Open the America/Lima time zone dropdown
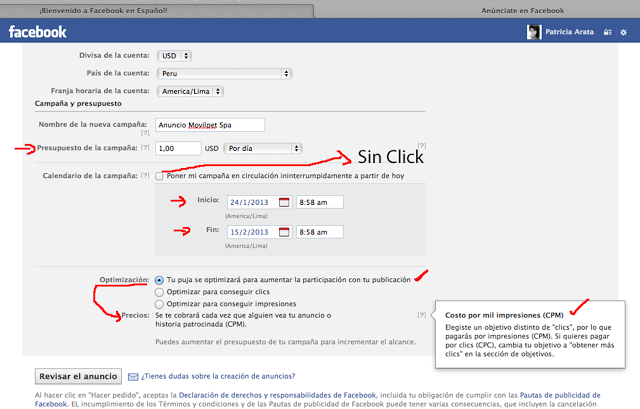 [190, 91]
